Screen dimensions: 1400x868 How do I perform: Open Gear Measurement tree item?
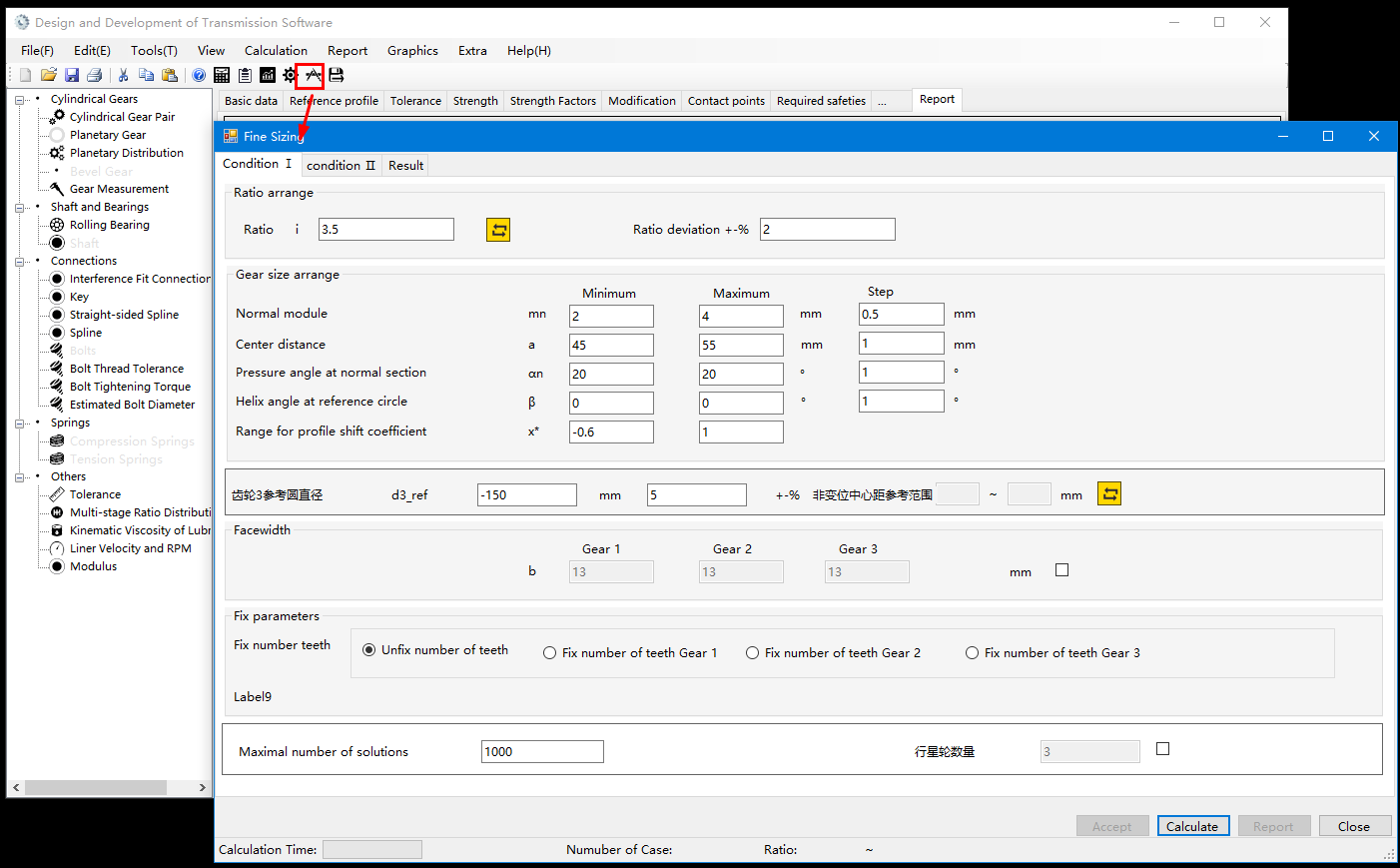119,189
